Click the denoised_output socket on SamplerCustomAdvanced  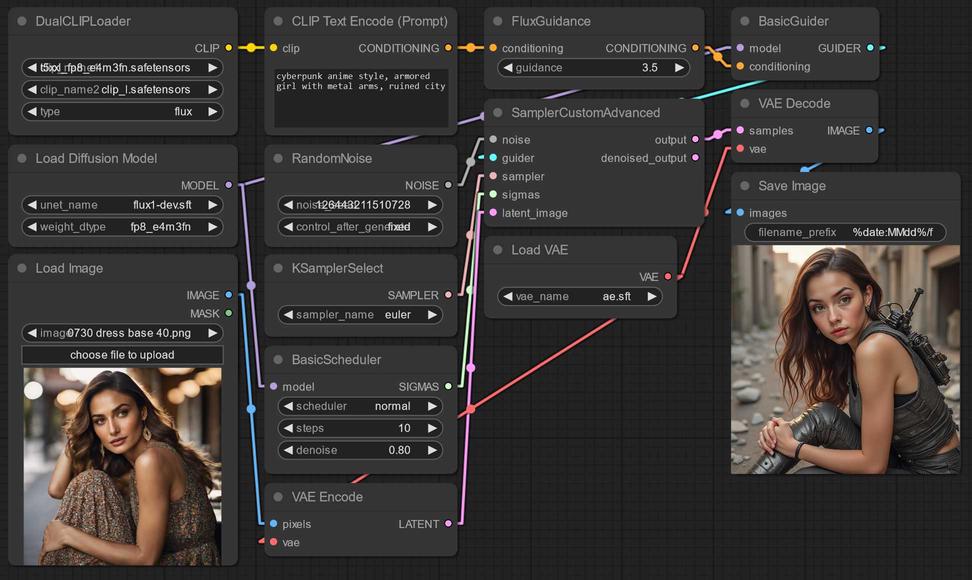[x=695, y=158]
